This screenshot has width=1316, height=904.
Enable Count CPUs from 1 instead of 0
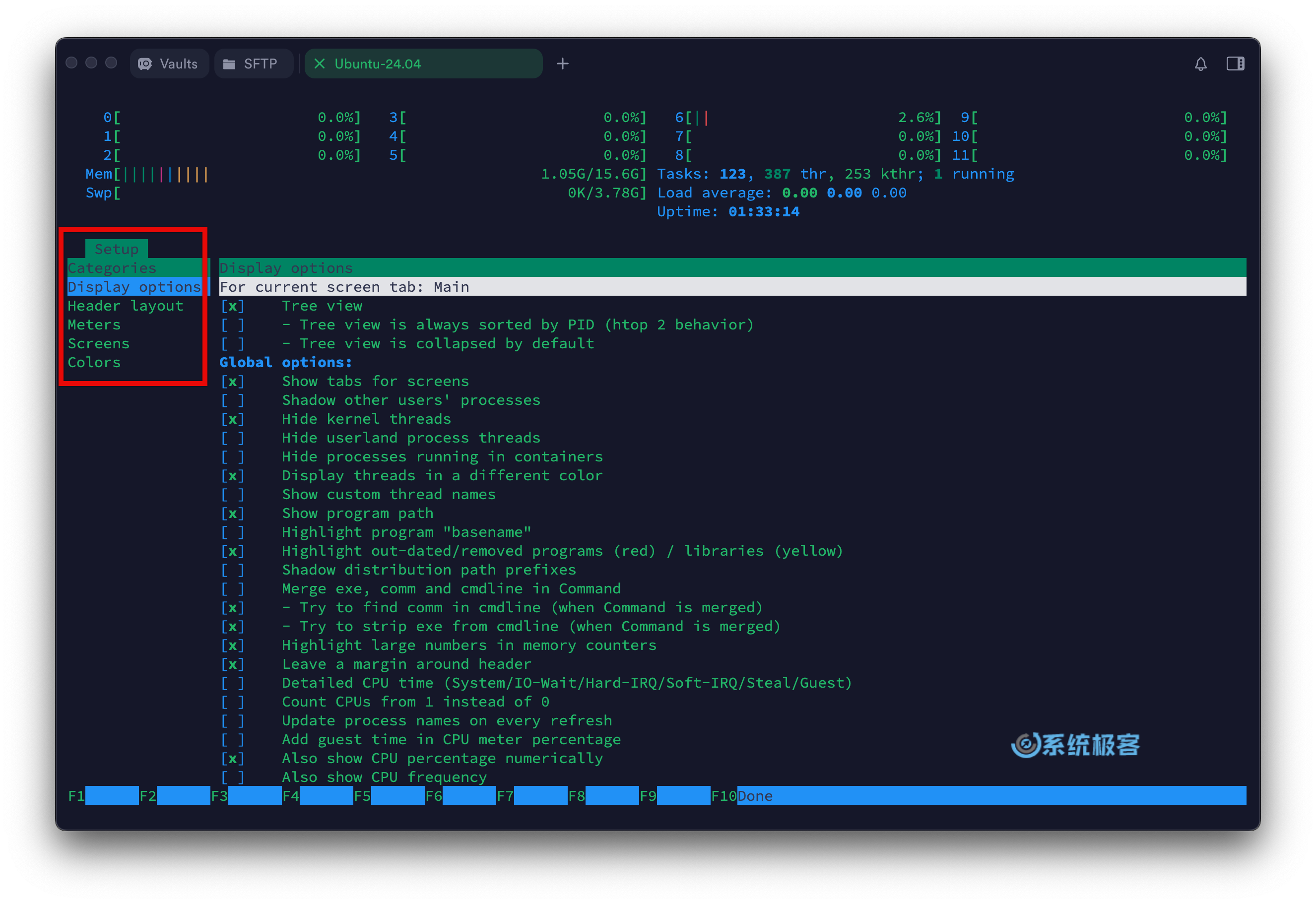(232, 702)
